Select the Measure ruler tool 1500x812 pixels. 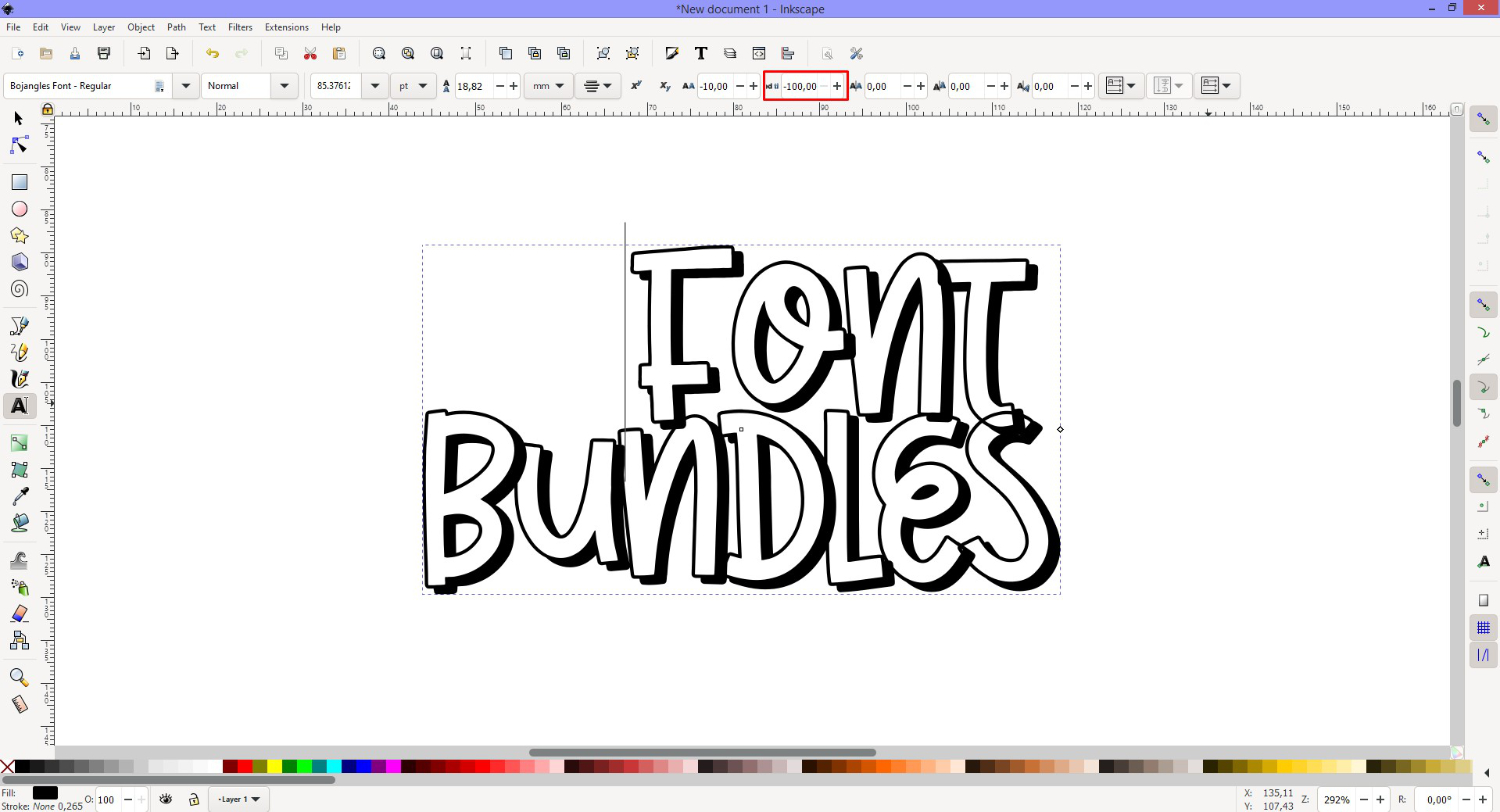coord(19,704)
